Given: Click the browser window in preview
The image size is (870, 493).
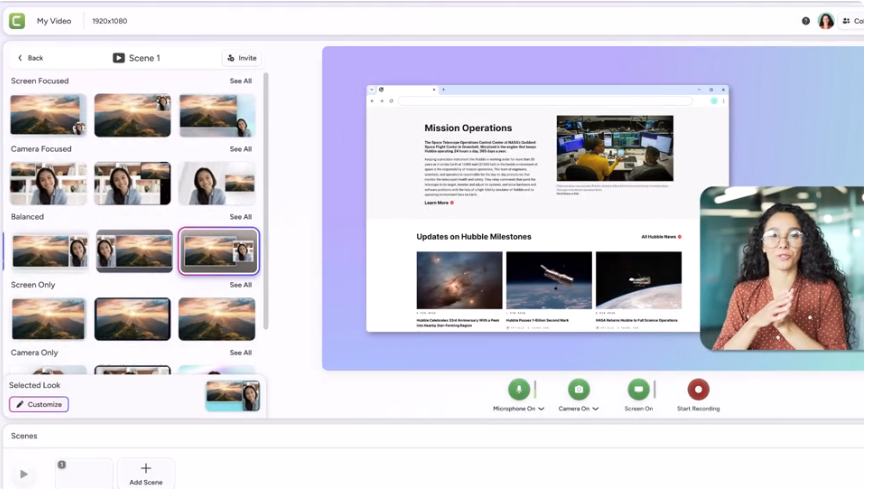Looking at the screenshot, I should (x=548, y=209).
